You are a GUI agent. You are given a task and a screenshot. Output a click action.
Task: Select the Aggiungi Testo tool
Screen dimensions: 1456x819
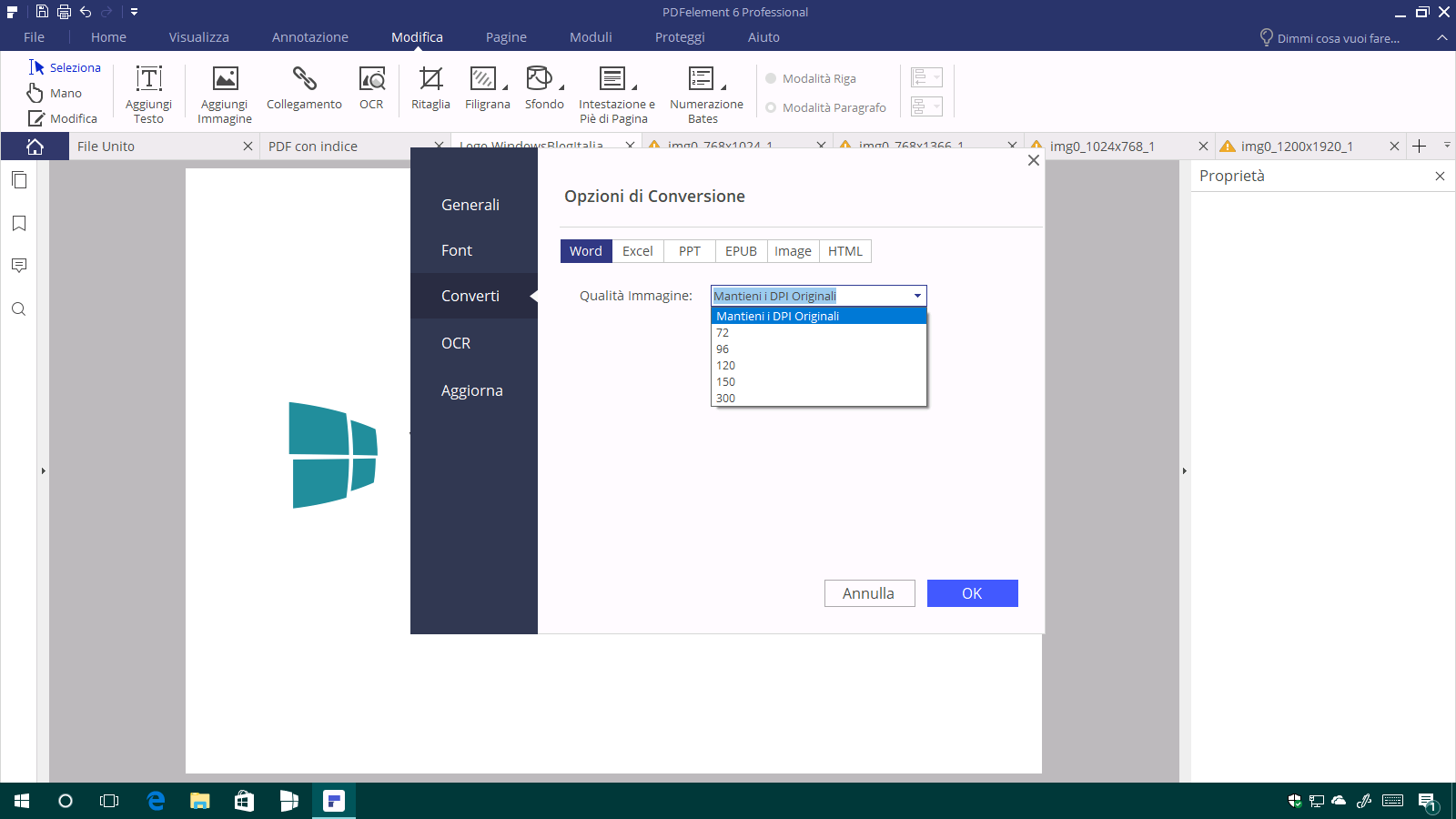(x=148, y=94)
